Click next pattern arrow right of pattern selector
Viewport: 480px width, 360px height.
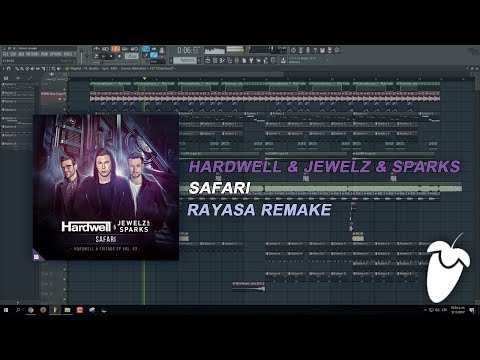pyautogui.click(x=199, y=60)
